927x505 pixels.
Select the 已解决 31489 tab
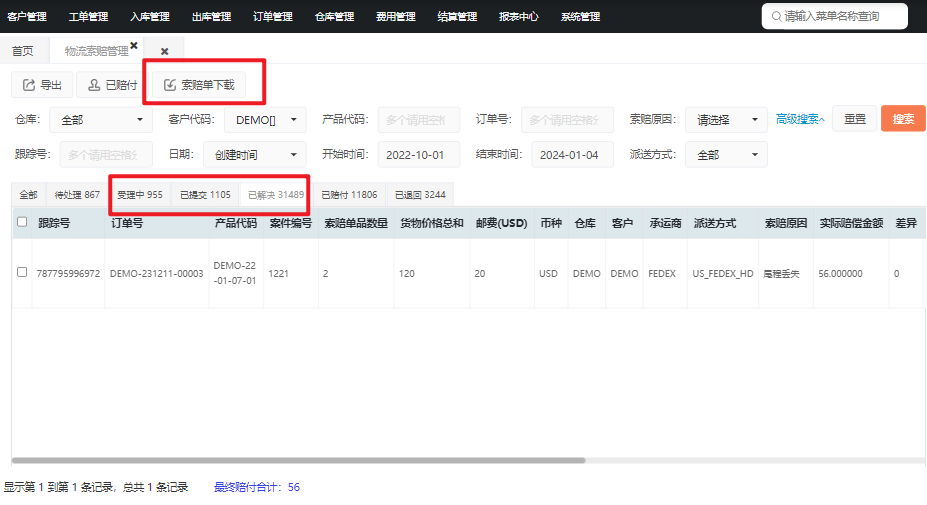[275, 195]
